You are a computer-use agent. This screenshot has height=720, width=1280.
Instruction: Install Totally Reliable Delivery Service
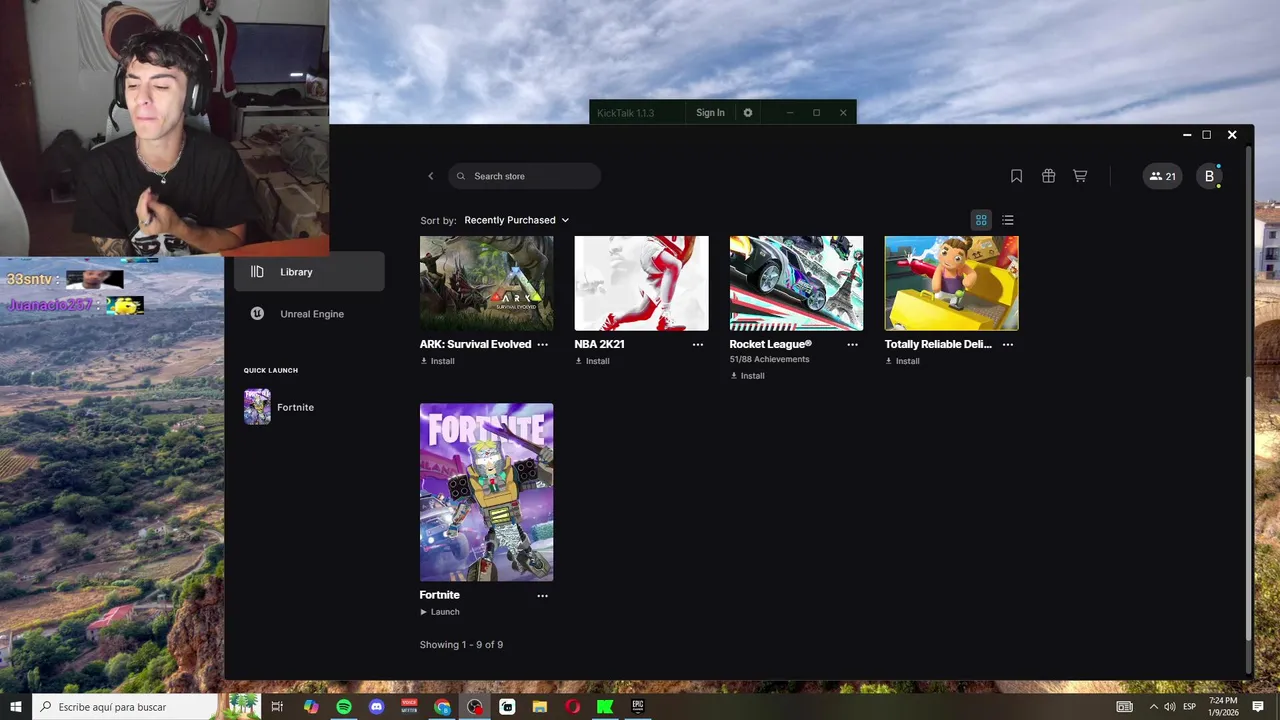(902, 361)
